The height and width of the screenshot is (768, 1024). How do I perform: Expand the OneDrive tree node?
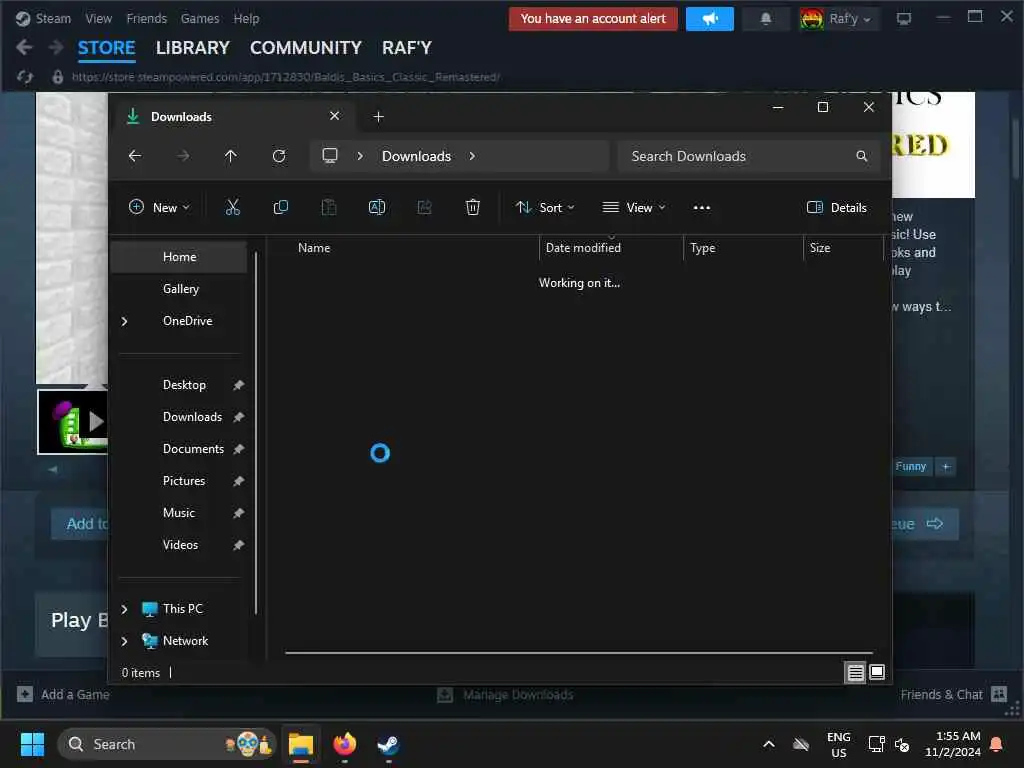click(124, 321)
